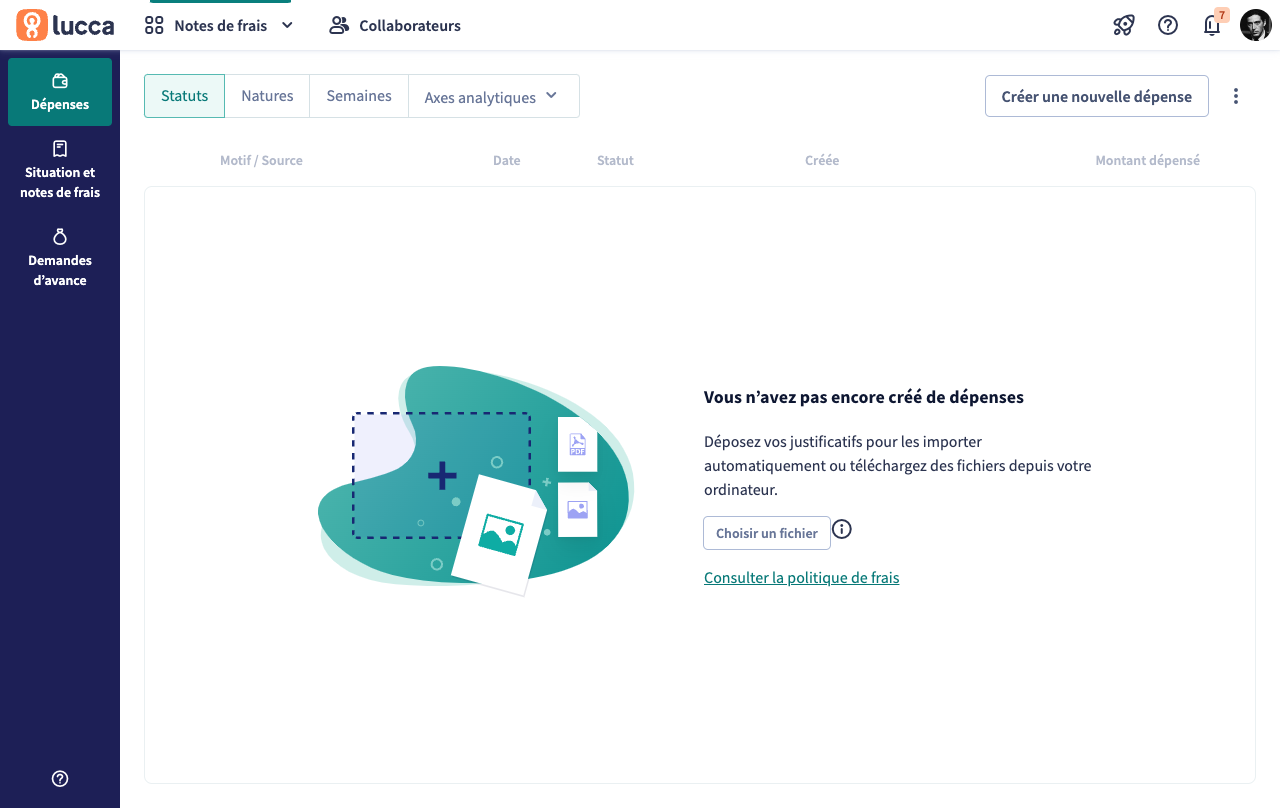Click the sidebar help icon at bottom
Screen dimensions: 1280x808
(60, 779)
